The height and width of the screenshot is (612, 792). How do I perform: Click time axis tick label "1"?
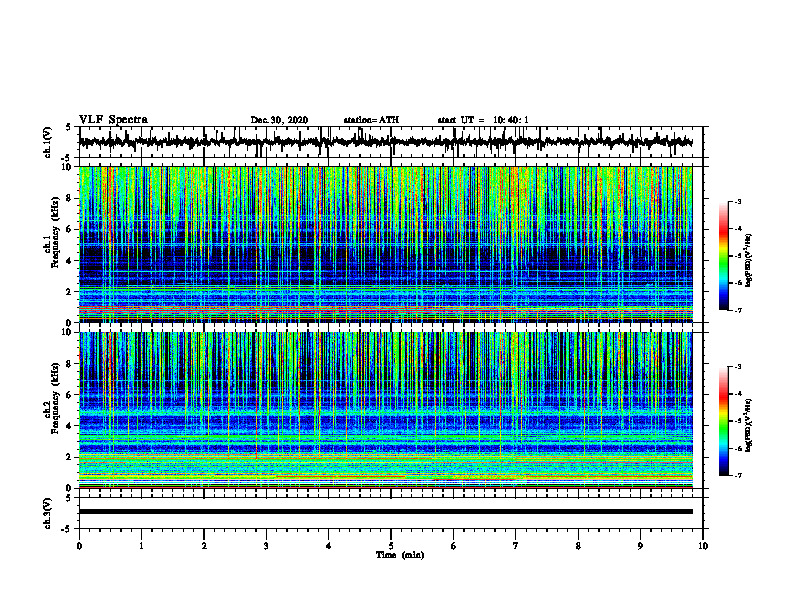pyautogui.click(x=141, y=546)
